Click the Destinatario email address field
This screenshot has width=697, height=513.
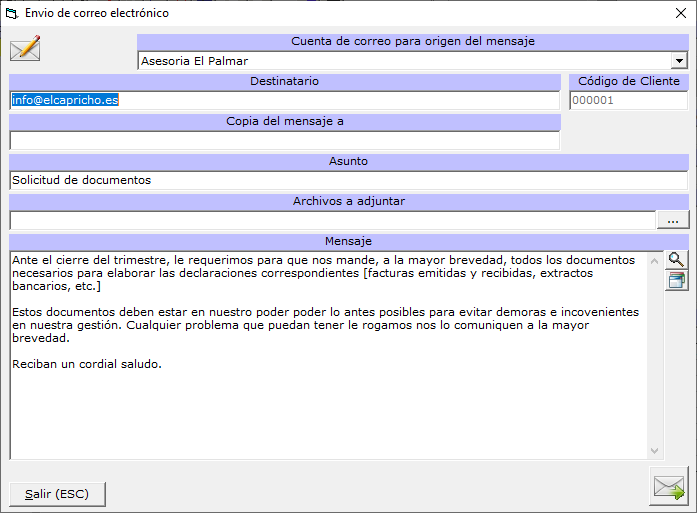[284, 100]
